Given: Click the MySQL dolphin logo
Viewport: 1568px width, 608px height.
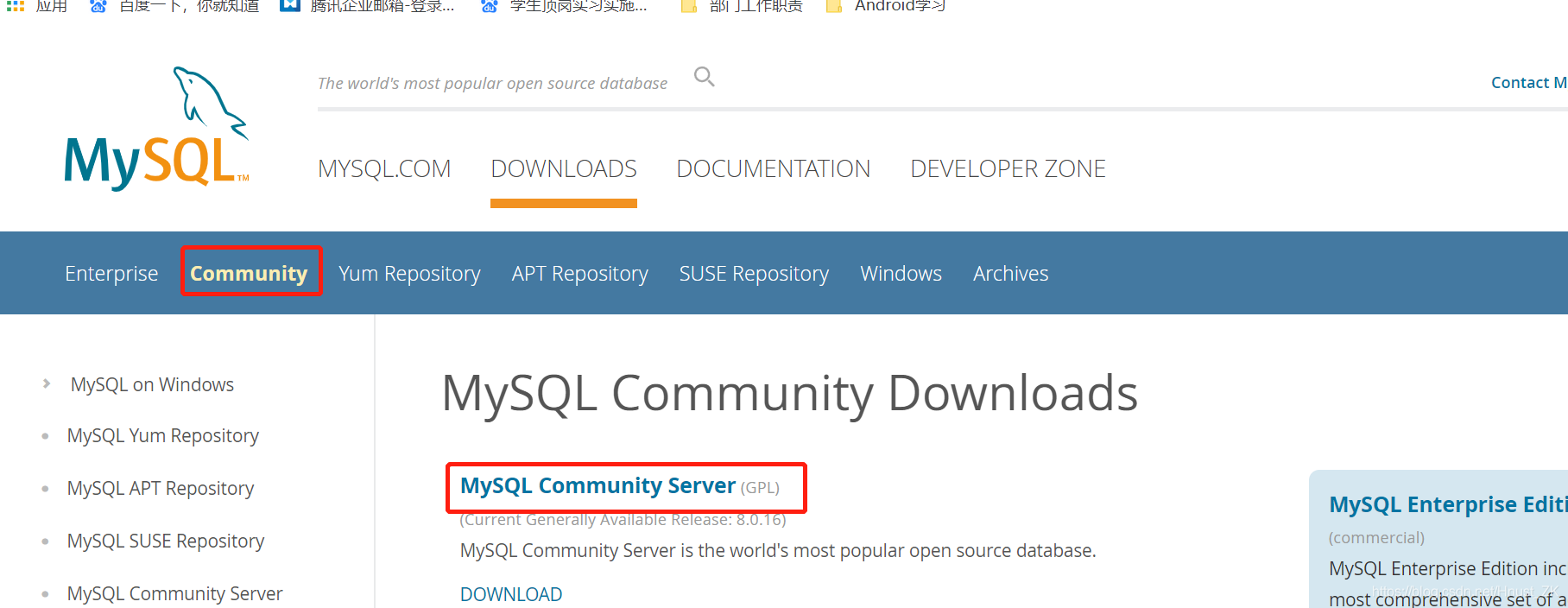Looking at the screenshot, I should pyautogui.click(x=157, y=128).
